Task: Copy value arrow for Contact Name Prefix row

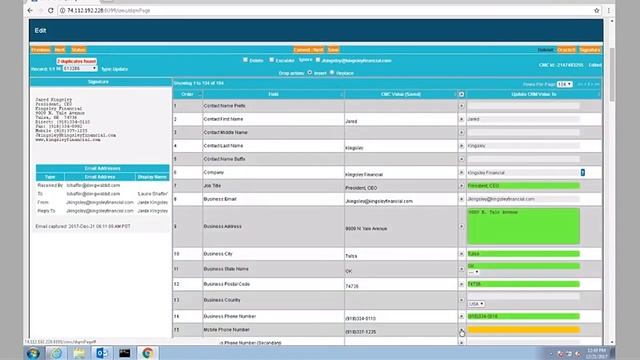Action: (461, 106)
